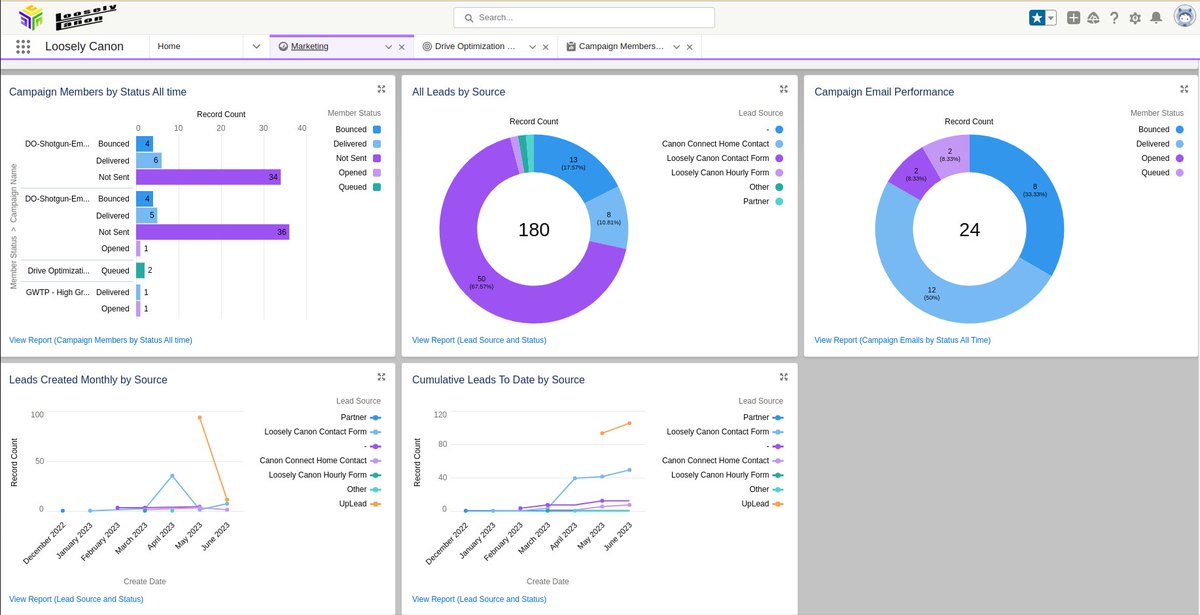View the notifications bell

click(x=1156, y=17)
